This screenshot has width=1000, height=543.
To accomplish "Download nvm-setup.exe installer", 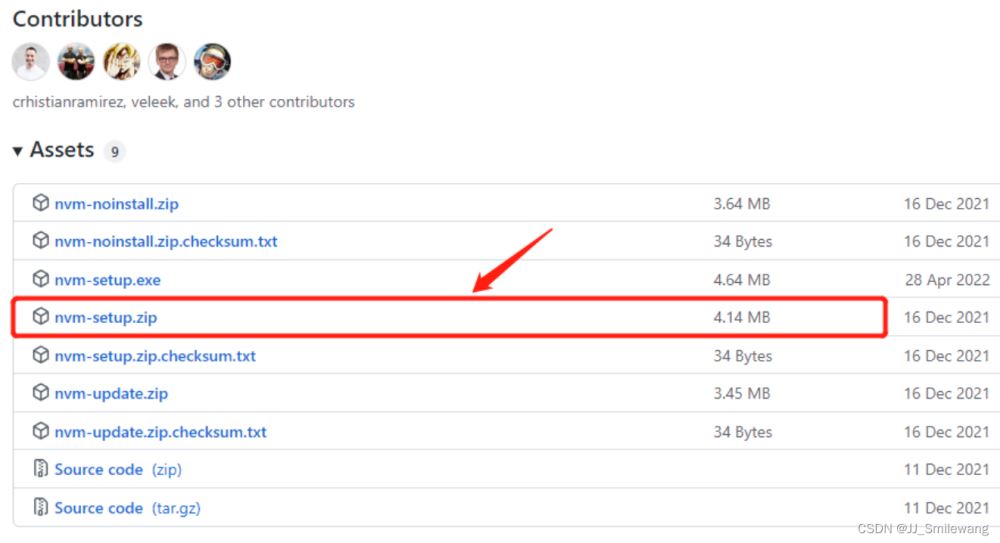I will (x=107, y=280).
